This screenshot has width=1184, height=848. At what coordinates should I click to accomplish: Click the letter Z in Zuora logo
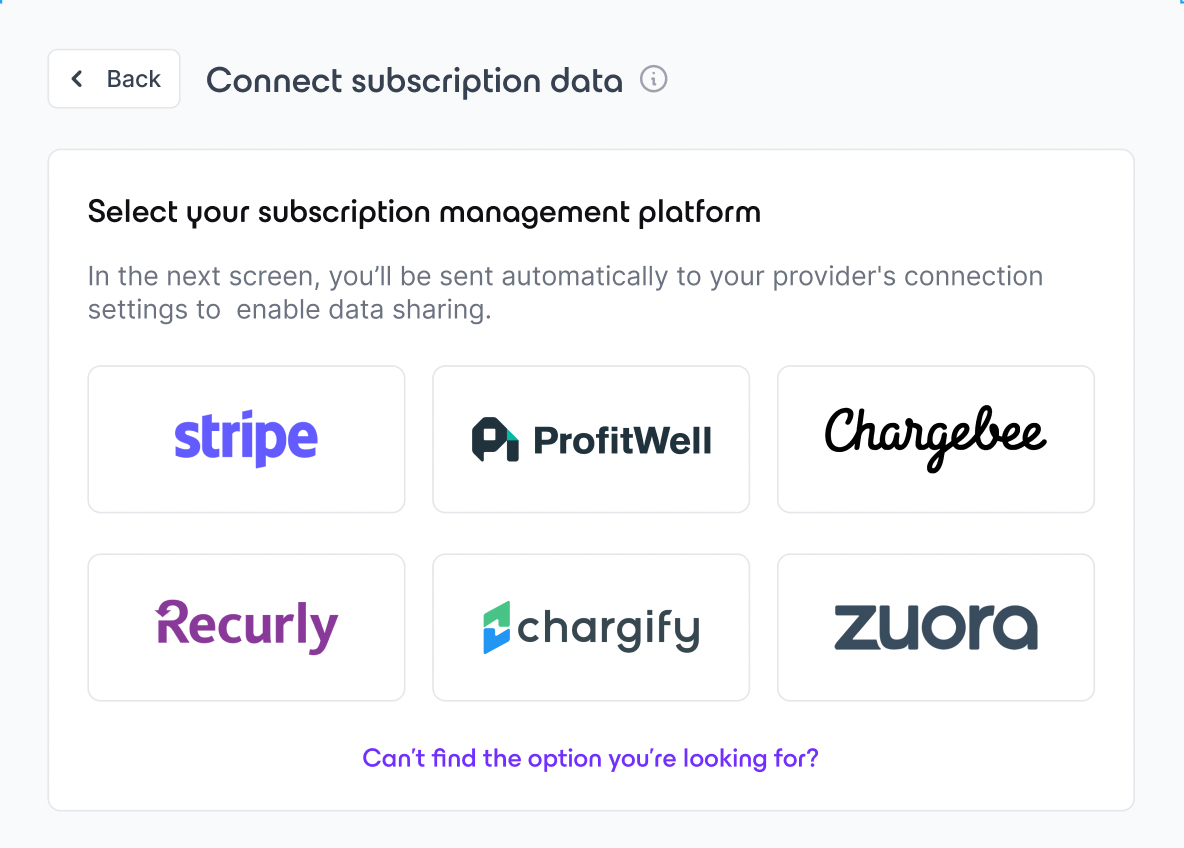[x=857, y=627]
